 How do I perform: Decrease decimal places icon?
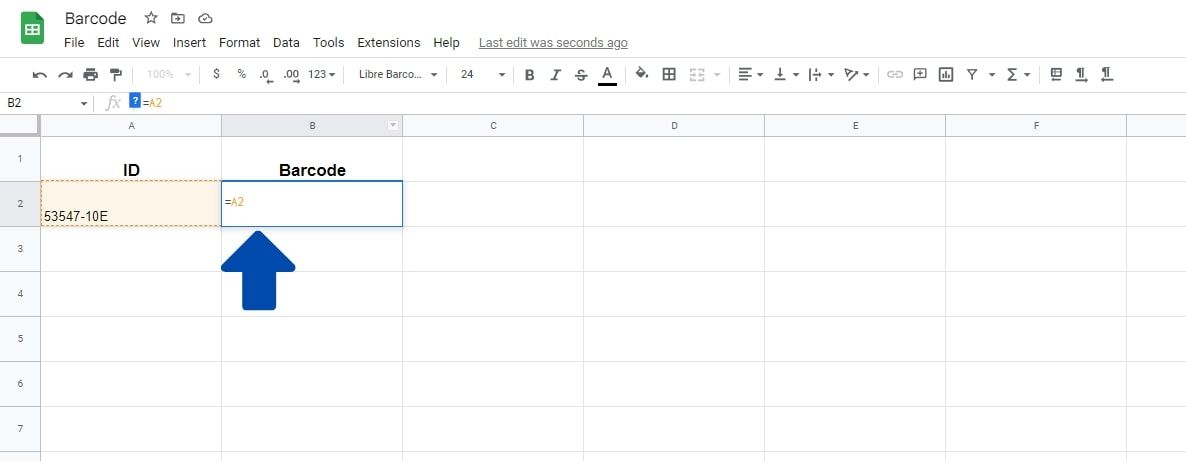tap(265, 74)
